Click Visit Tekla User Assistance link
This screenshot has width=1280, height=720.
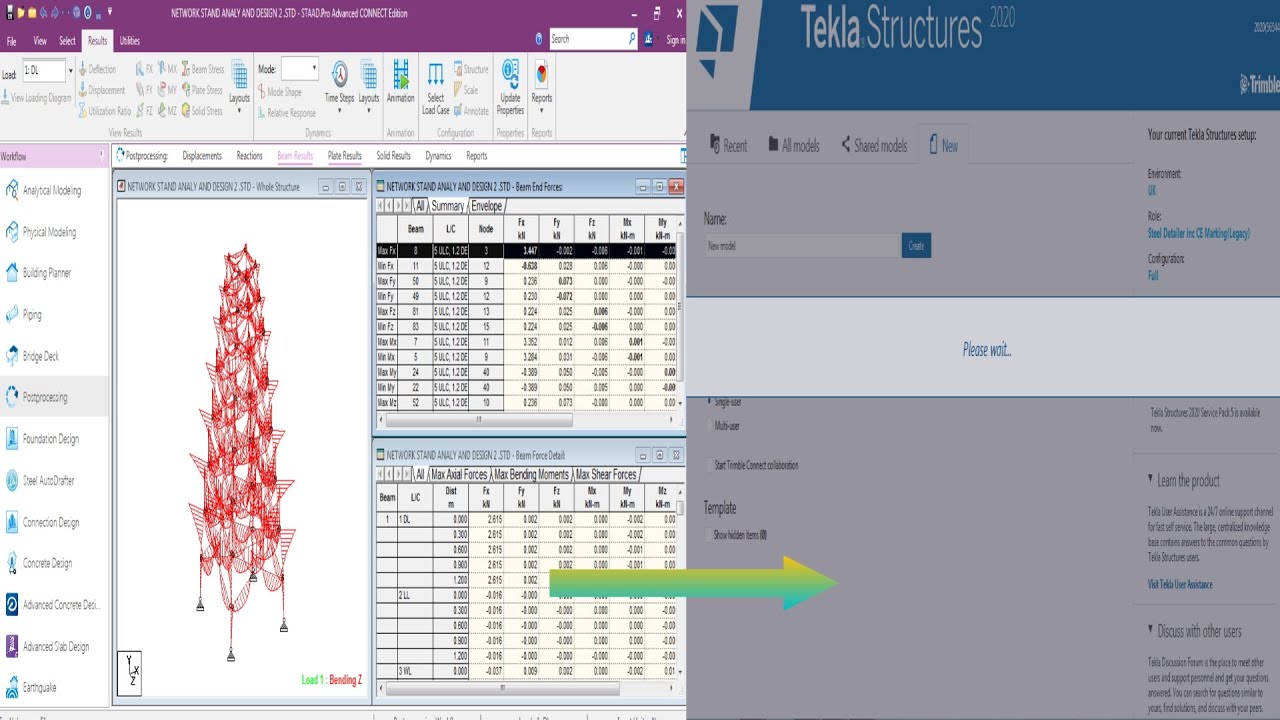[1180, 584]
